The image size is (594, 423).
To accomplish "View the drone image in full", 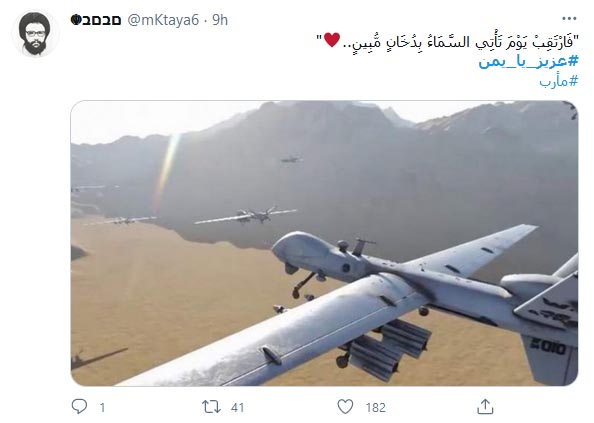I will 324,243.
